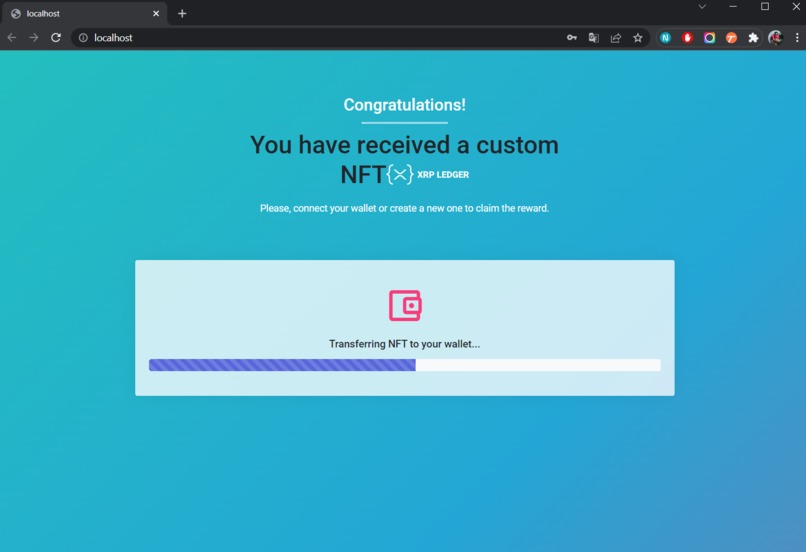Screen dimensions: 806x552
Task: Open the orange round extension icon
Action: (731, 38)
